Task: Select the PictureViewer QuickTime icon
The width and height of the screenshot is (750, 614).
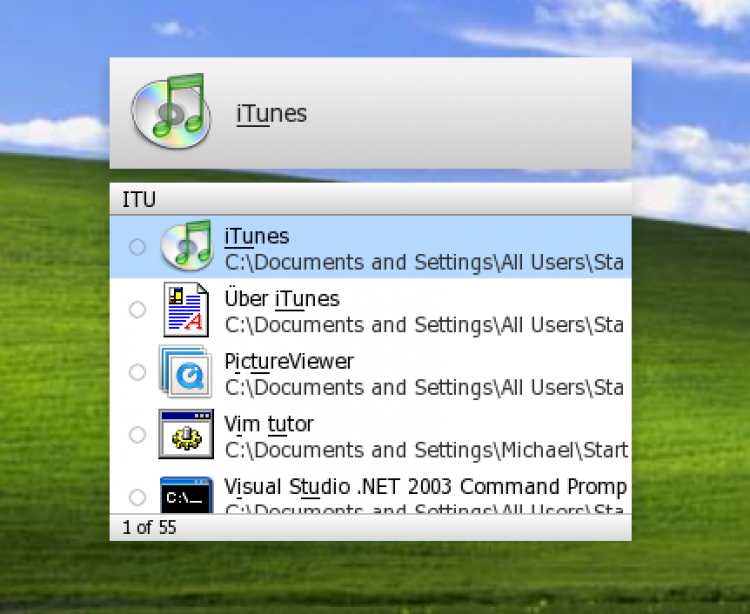Action: (186, 372)
